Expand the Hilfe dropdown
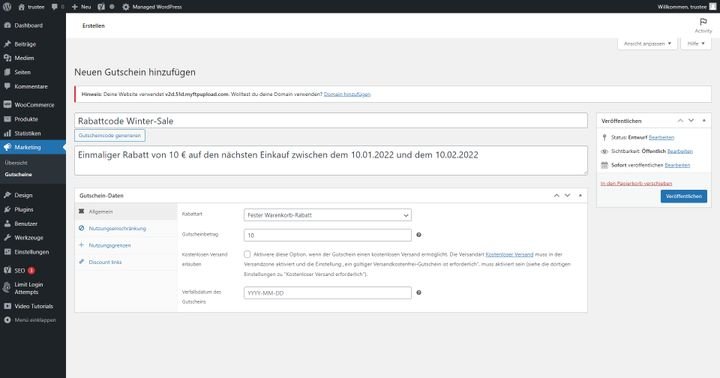Screen dimensions: 720x378 (x=696, y=44)
